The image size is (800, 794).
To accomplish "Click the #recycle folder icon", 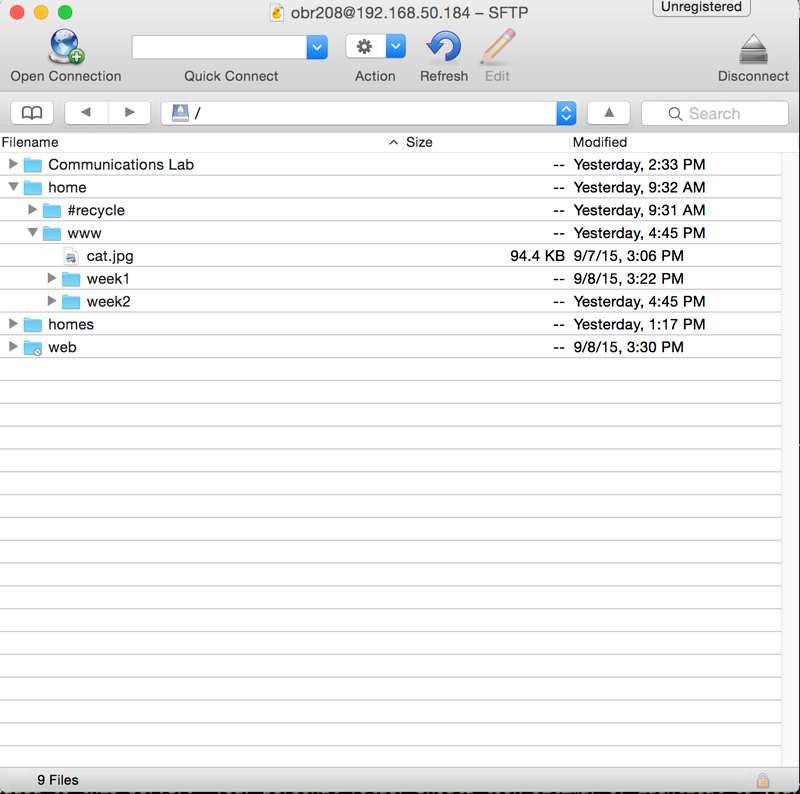I will click(x=52, y=210).
